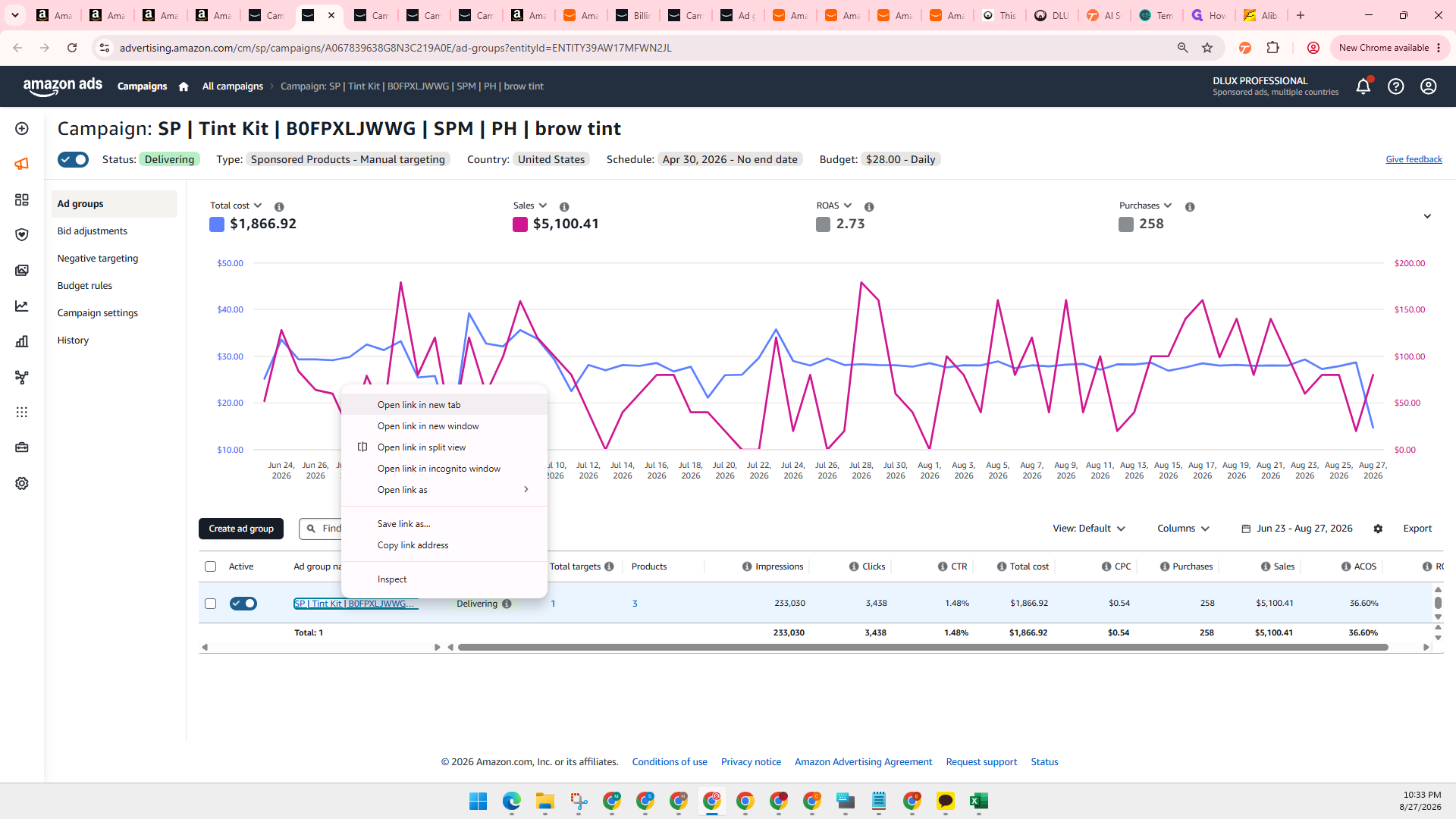Select Copy link address
Screen dimensions: 1456x819
[444, 545]
